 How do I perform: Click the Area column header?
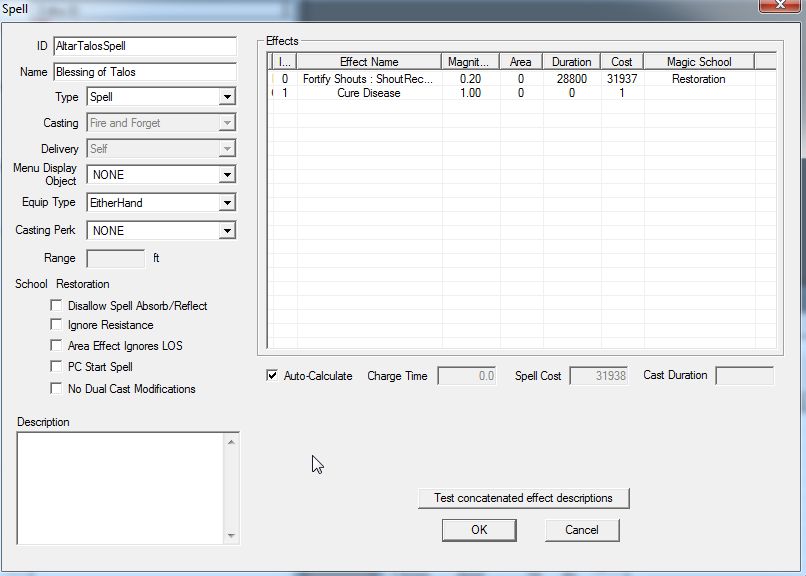(x=521, y=62)
